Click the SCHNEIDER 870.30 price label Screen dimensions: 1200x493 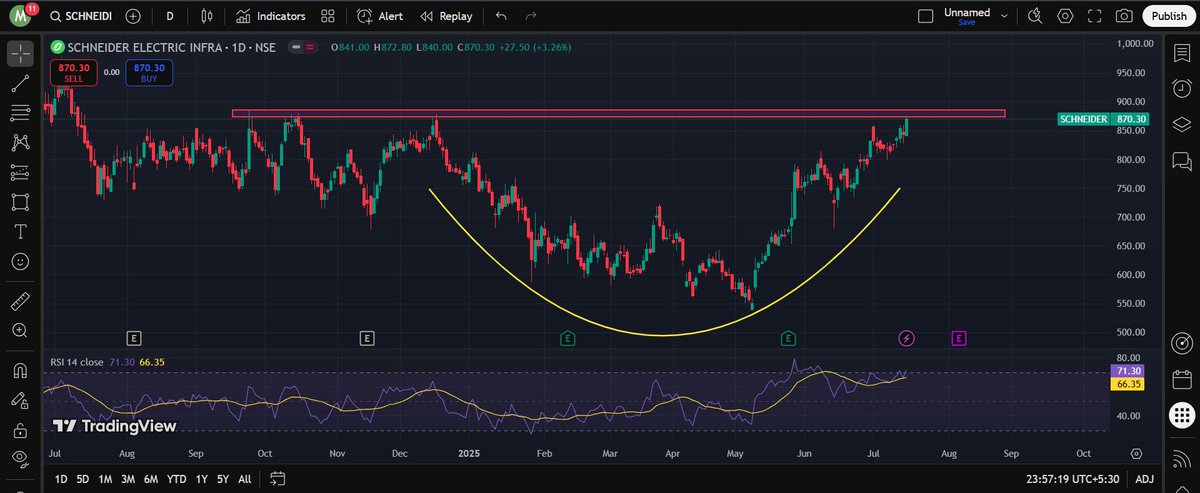(x=1103, y=119)
